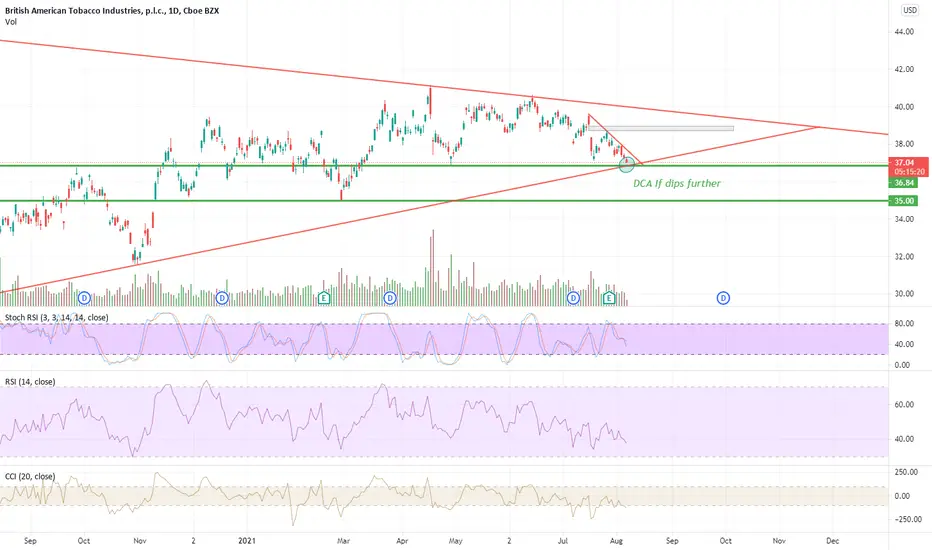Viewport: 932px width, 550px height.
Task: Open the earnings E marker in February 2021
Action: coord(324,298)
